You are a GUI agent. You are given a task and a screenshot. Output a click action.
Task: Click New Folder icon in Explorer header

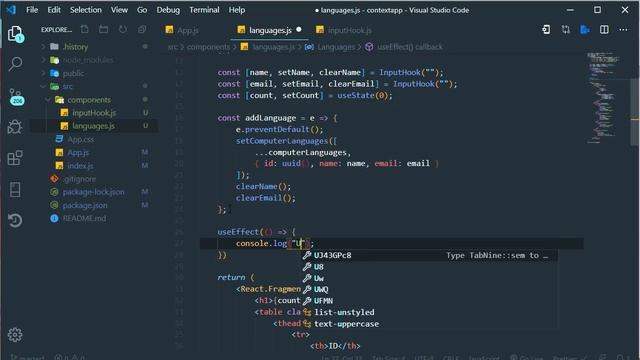(104, 29)
